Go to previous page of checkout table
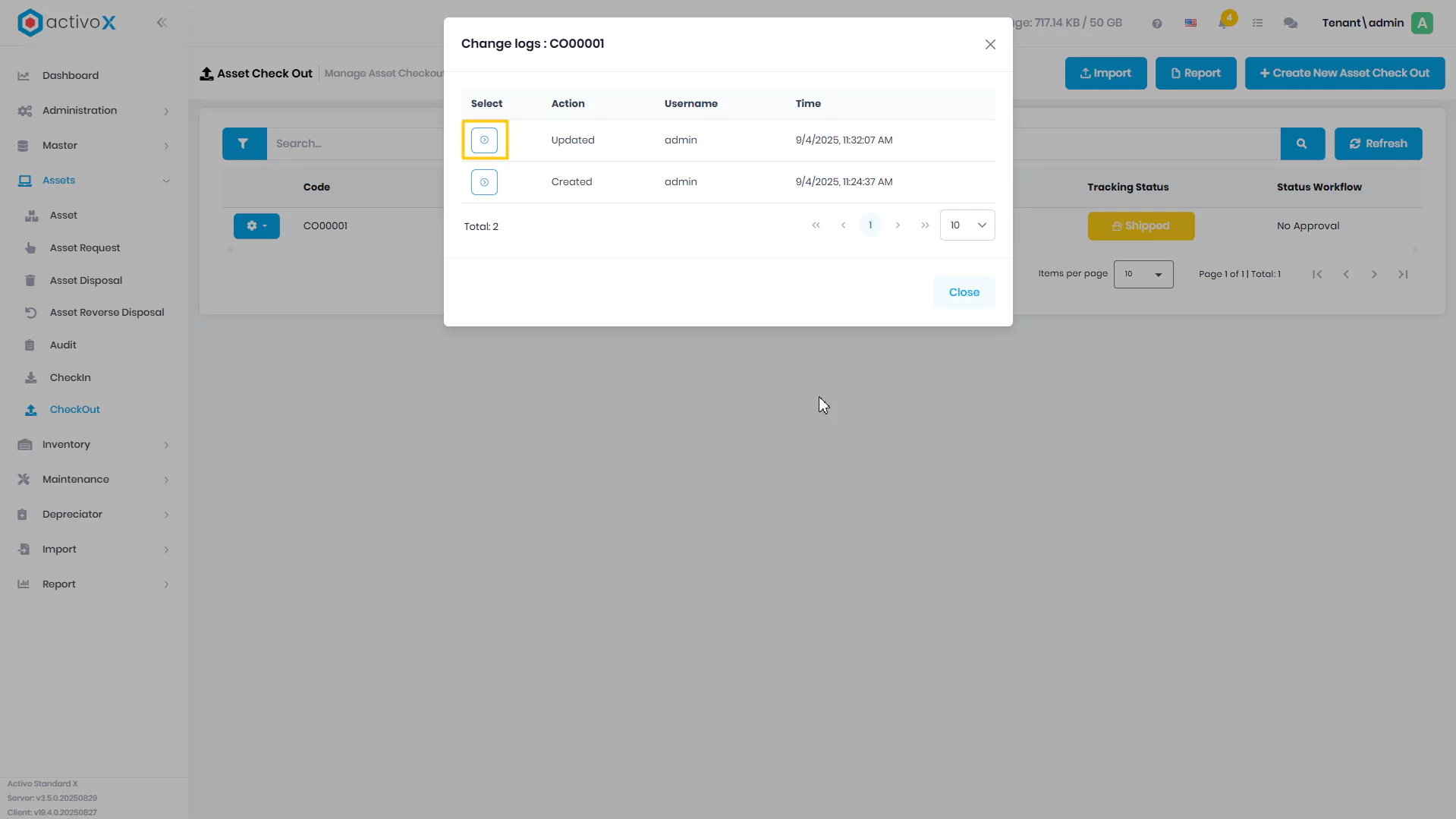This screenshot has width=1456, height=819. click(x=1346, y=275)
